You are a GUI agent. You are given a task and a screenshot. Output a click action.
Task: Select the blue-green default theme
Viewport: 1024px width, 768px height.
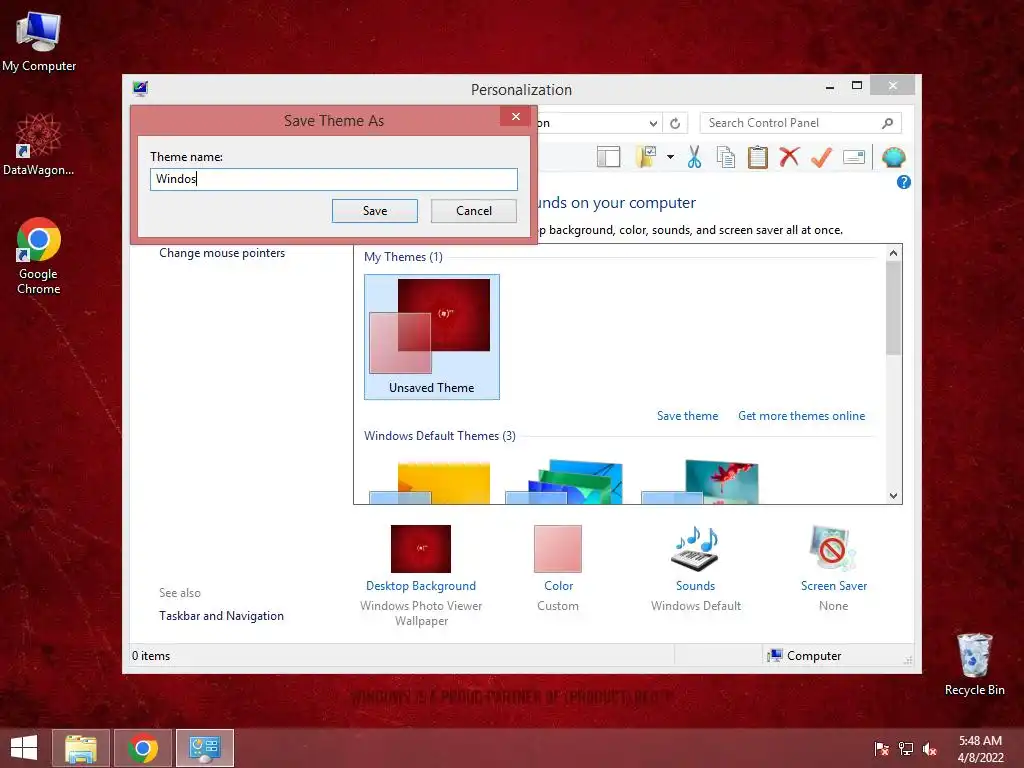pyautogui.click(x=565, y=482)
